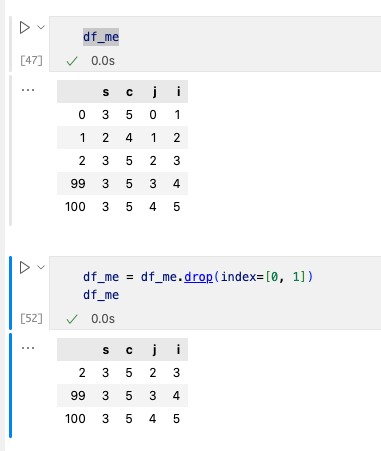Screen dimensions: 381x451
Task: Click column i value 5 in first table row 100
Action: (x=177, y=207)
